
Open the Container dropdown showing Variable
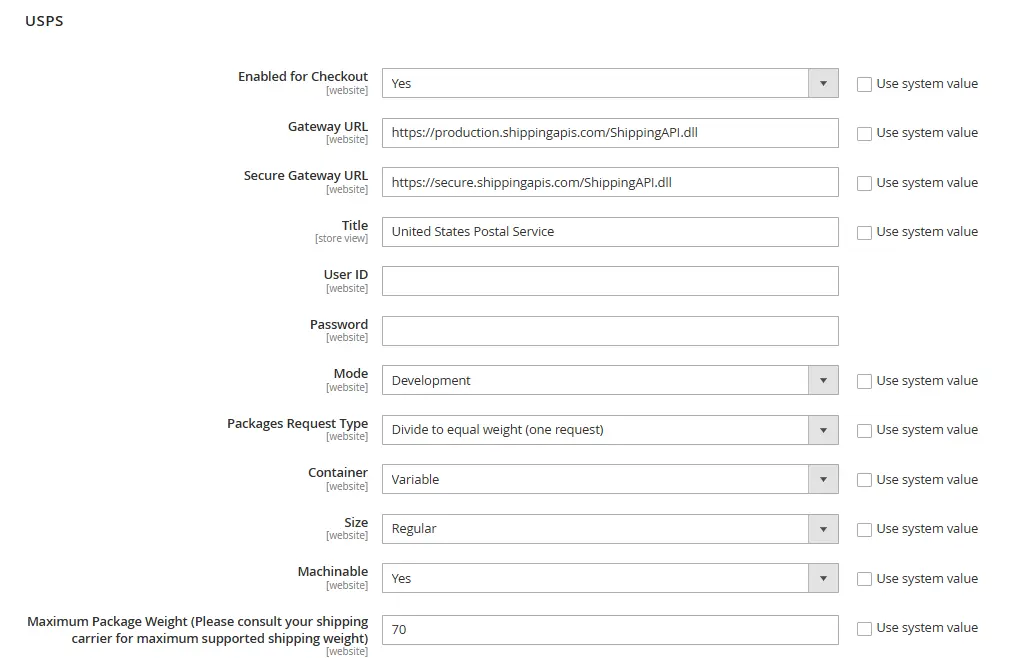click(823, 479)
